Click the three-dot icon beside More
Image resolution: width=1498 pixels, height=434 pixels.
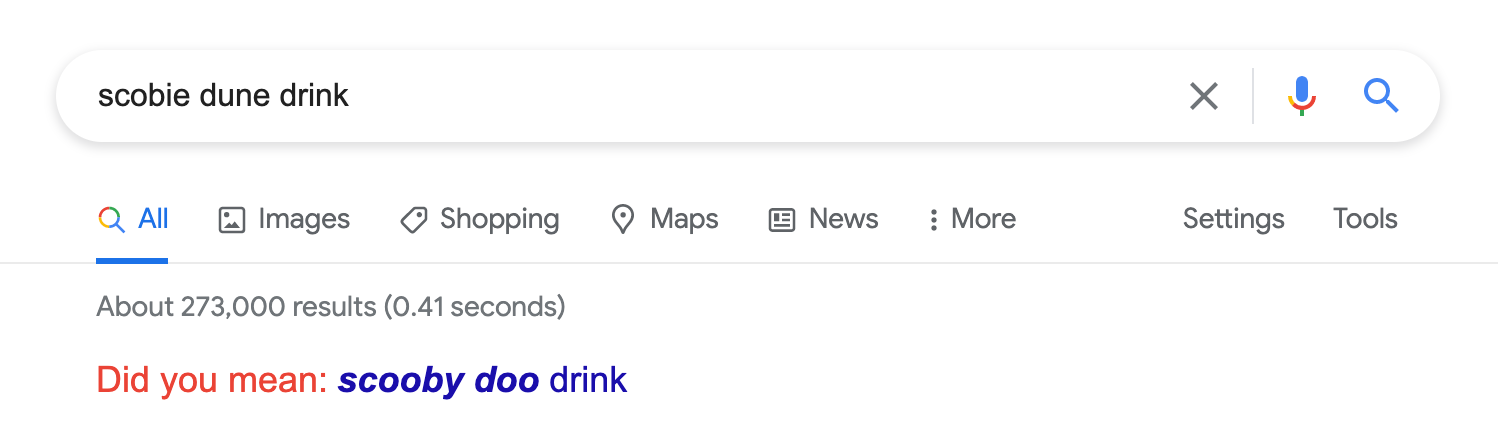coord(933,220)
